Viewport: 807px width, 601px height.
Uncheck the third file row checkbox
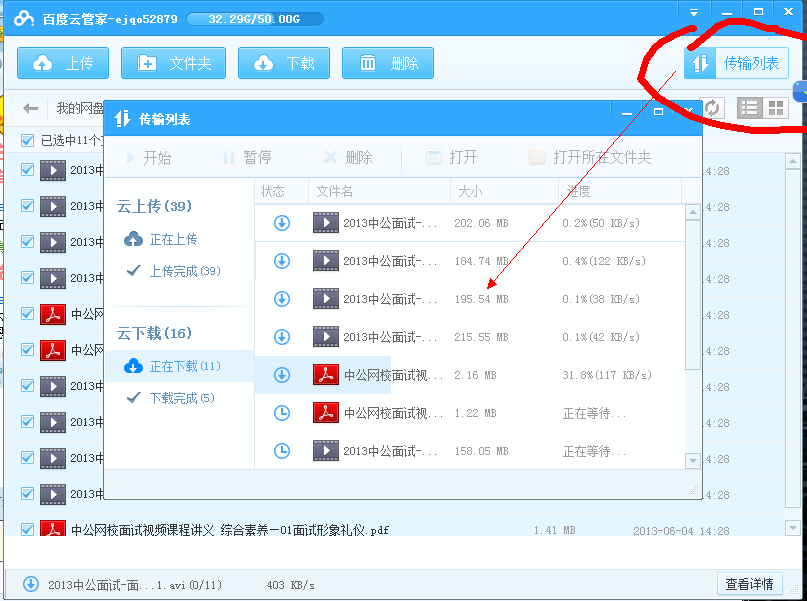tap(27, 242)
